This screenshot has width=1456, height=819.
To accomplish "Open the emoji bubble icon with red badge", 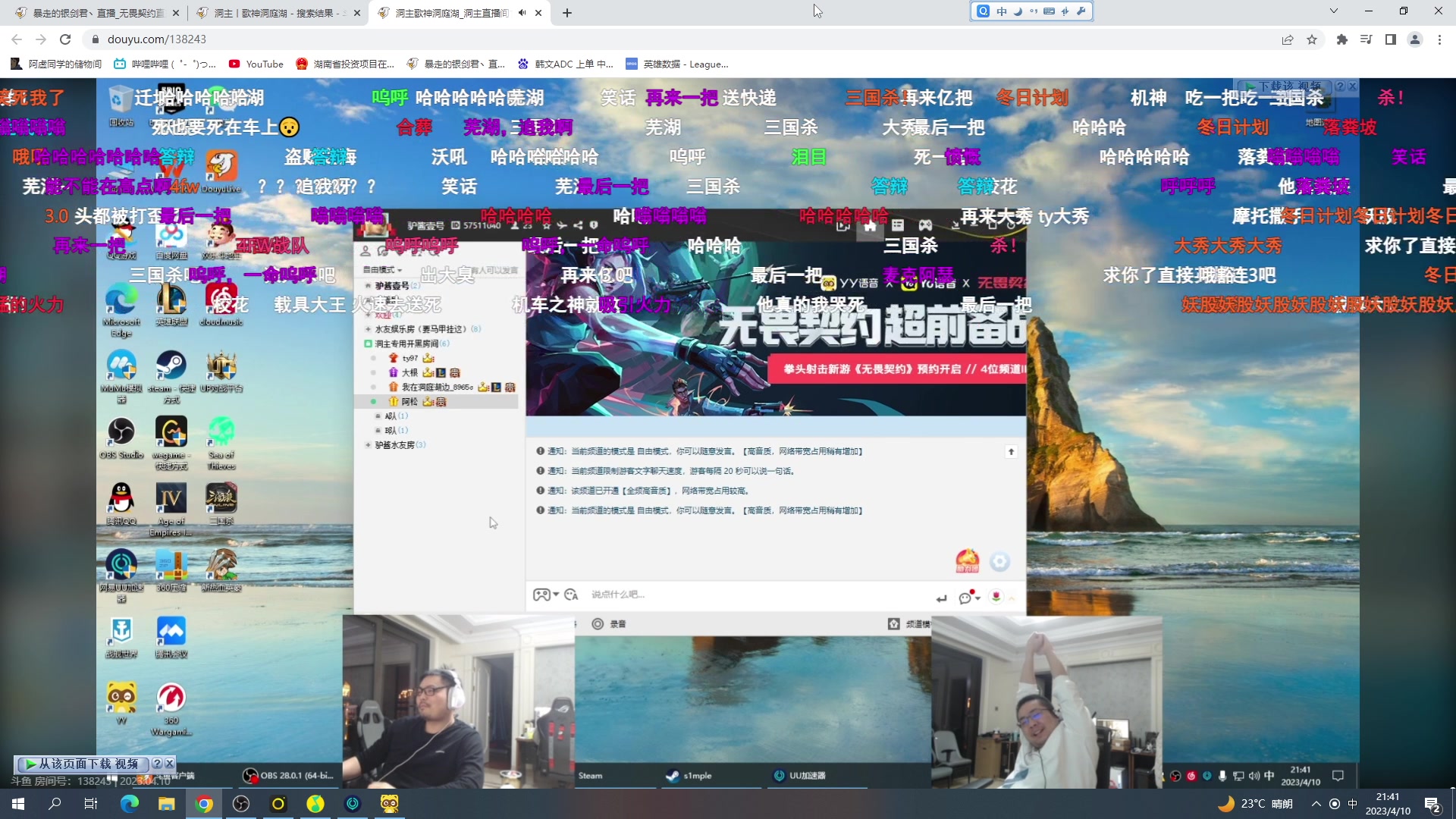I will point(965,598).
